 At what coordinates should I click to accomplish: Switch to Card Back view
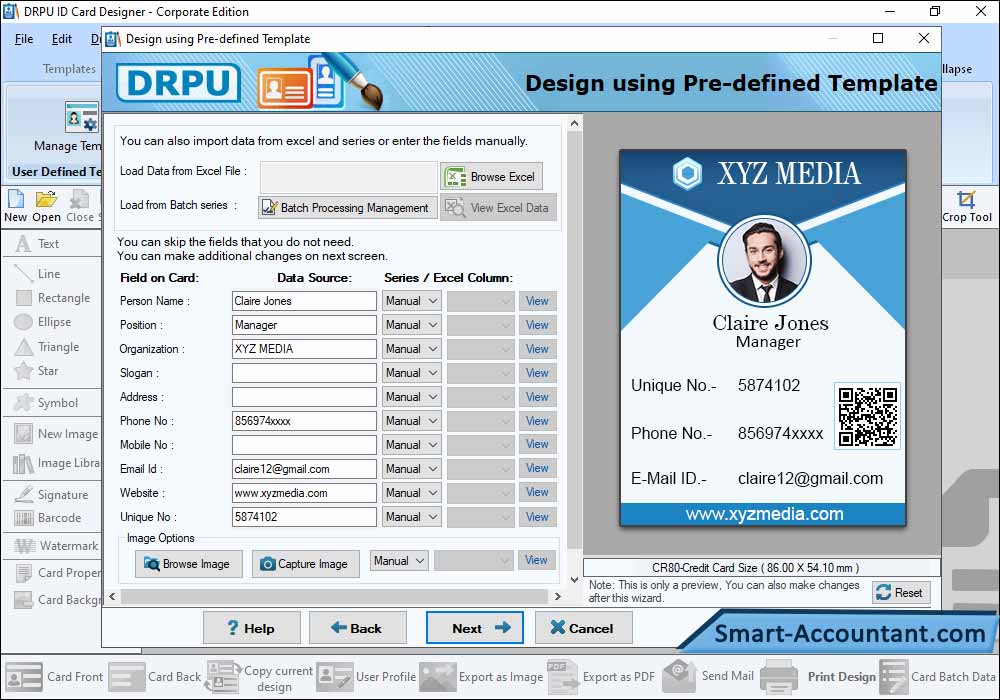pyautogui.click(x=154, y=676)
